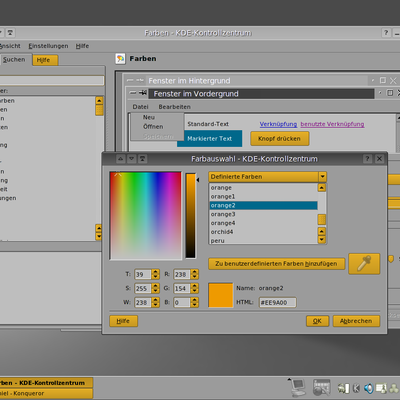Image resolution: width=400 pixels, height=400 pixels.
Task: Click the arrow of the Definierte Farben combo box
Action: click(x=322, y=177)
